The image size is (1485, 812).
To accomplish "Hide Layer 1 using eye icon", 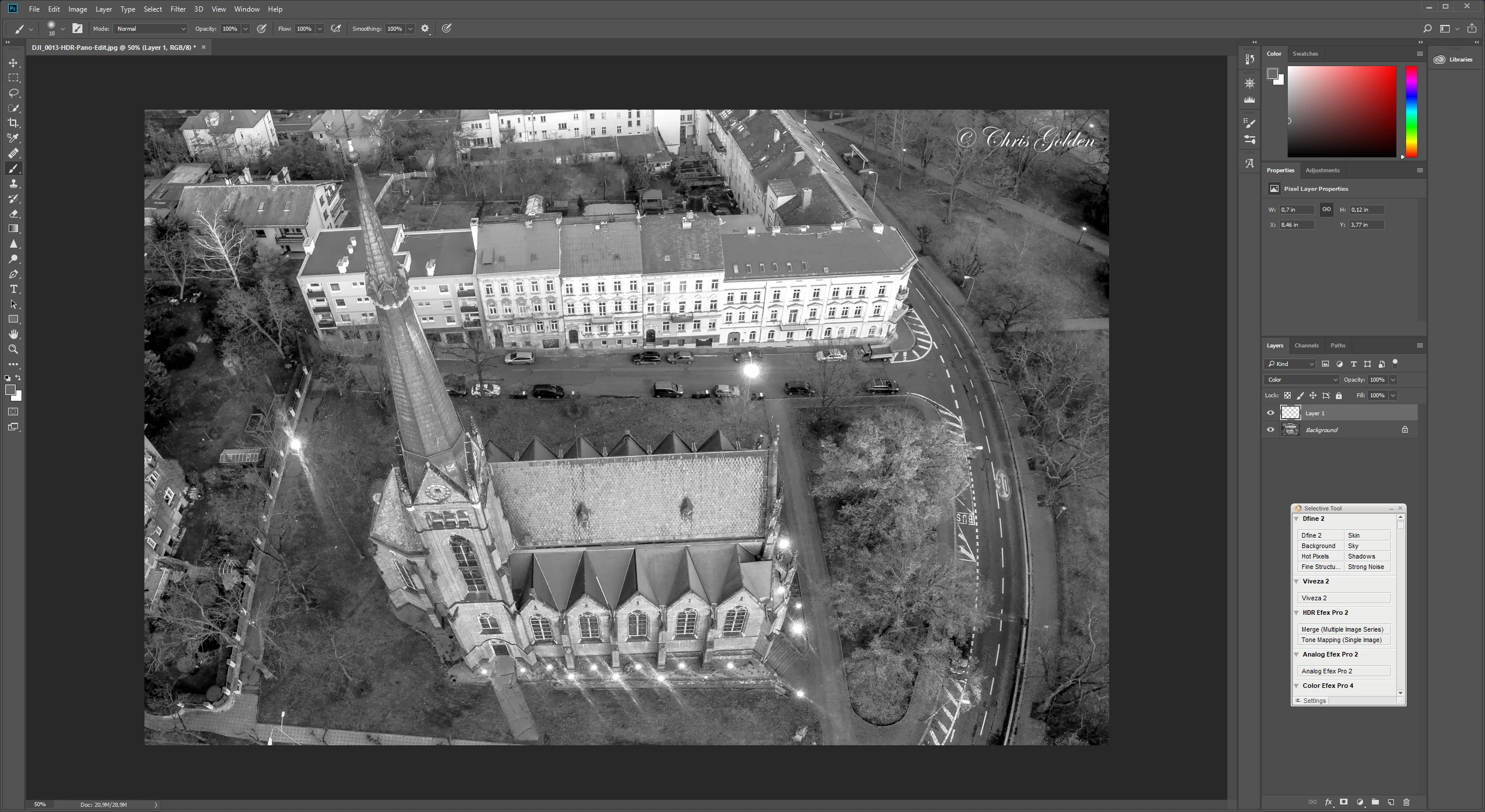I will click(1270, 413).
